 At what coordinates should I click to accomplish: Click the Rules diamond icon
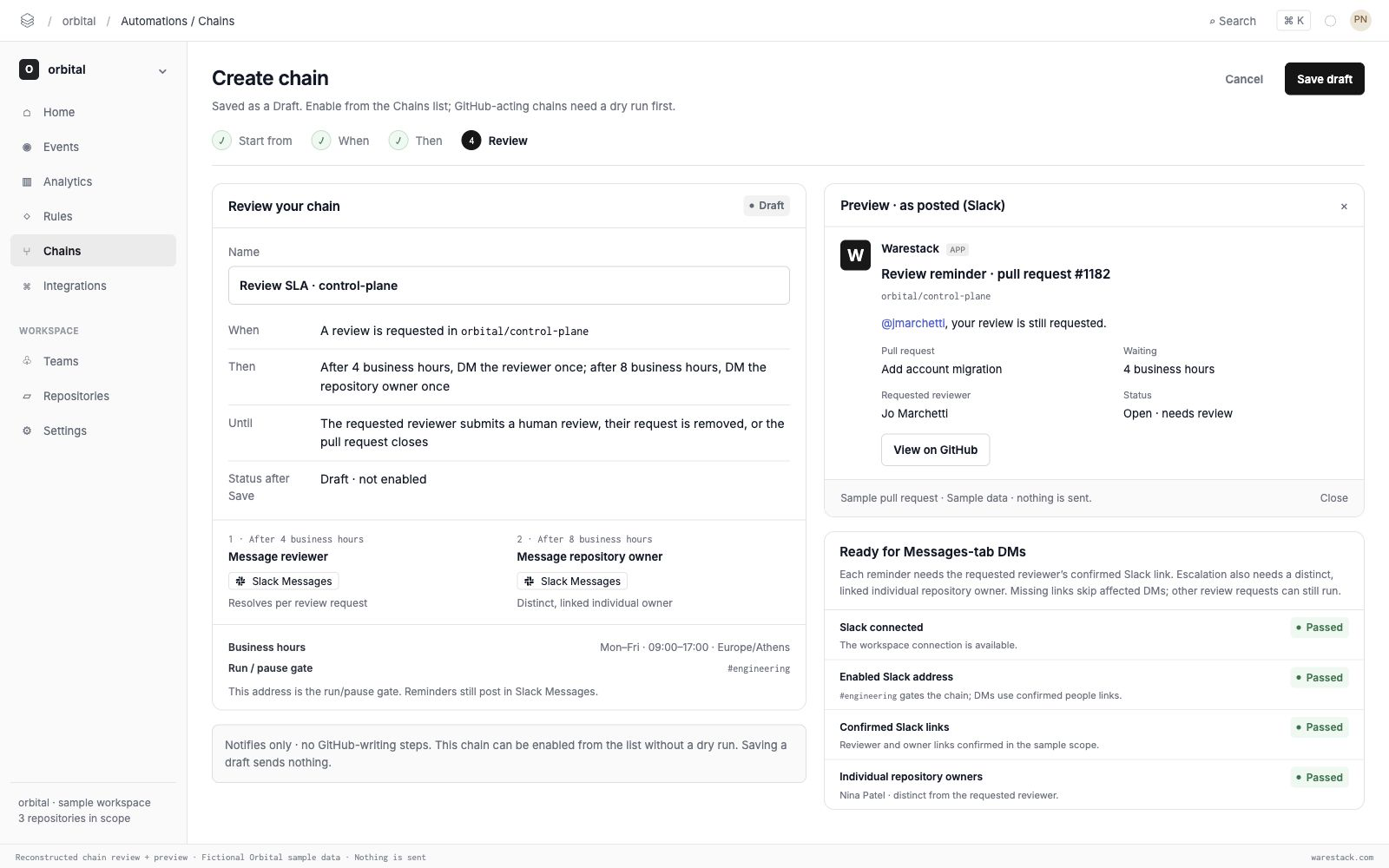(x=27, y=217)
